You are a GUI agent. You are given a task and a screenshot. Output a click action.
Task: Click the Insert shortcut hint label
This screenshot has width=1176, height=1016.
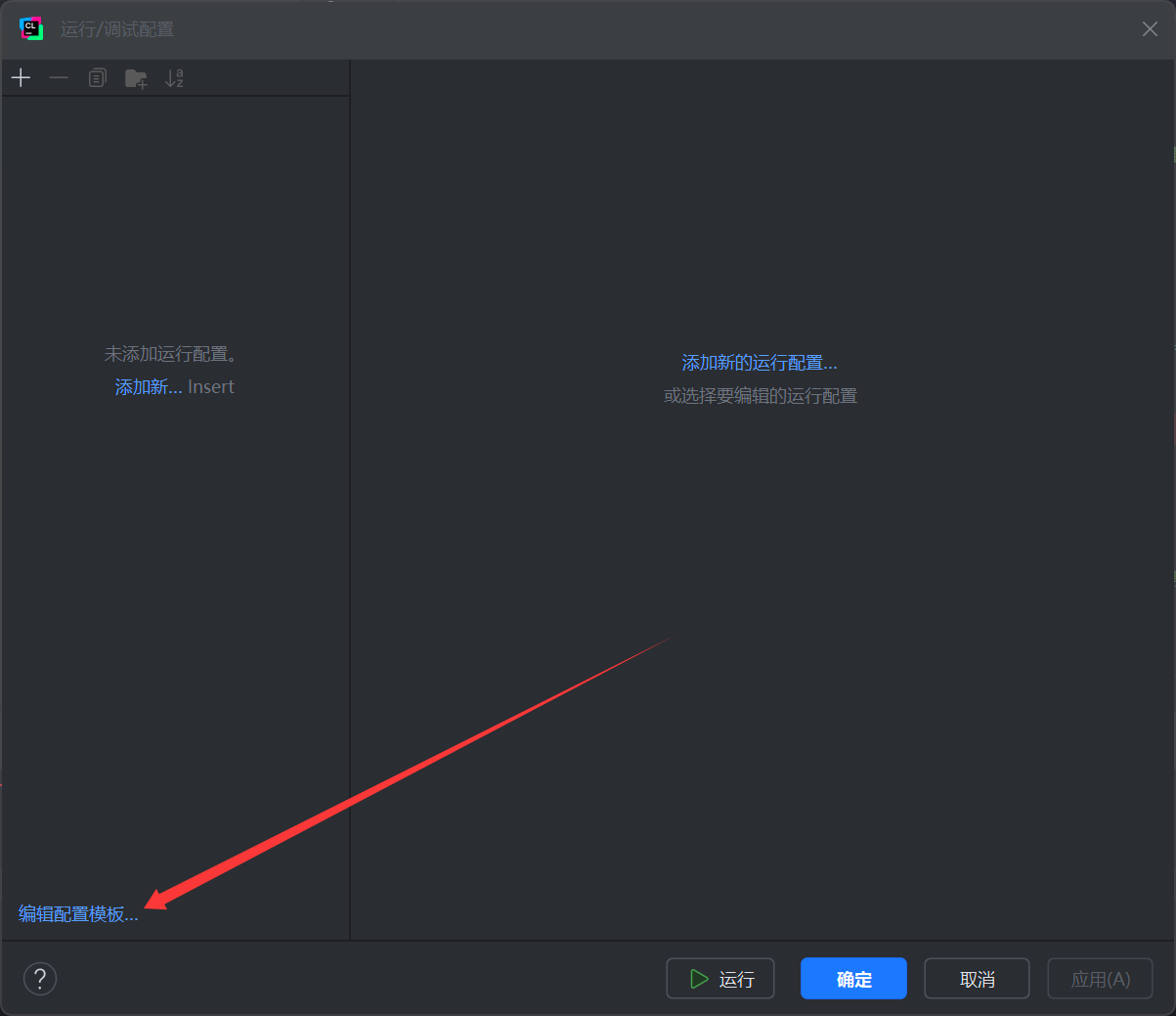211,387
